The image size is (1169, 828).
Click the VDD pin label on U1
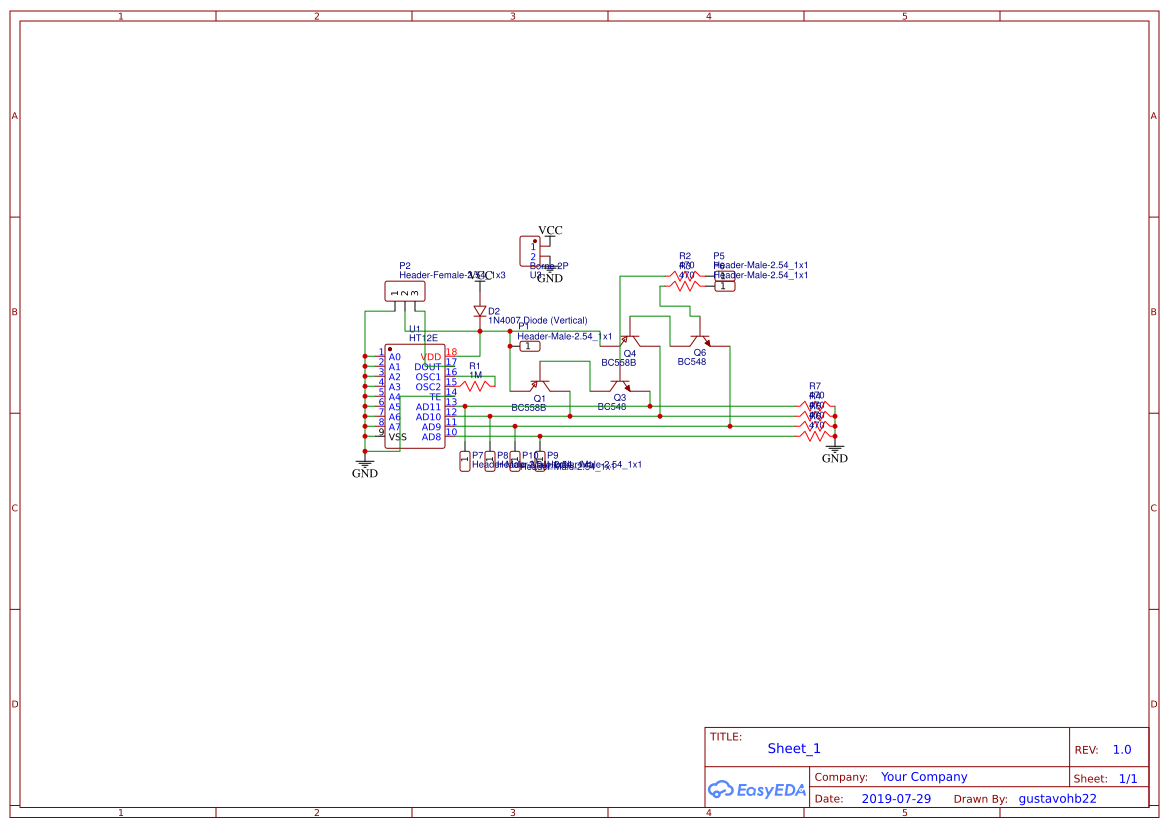(431, 357)
